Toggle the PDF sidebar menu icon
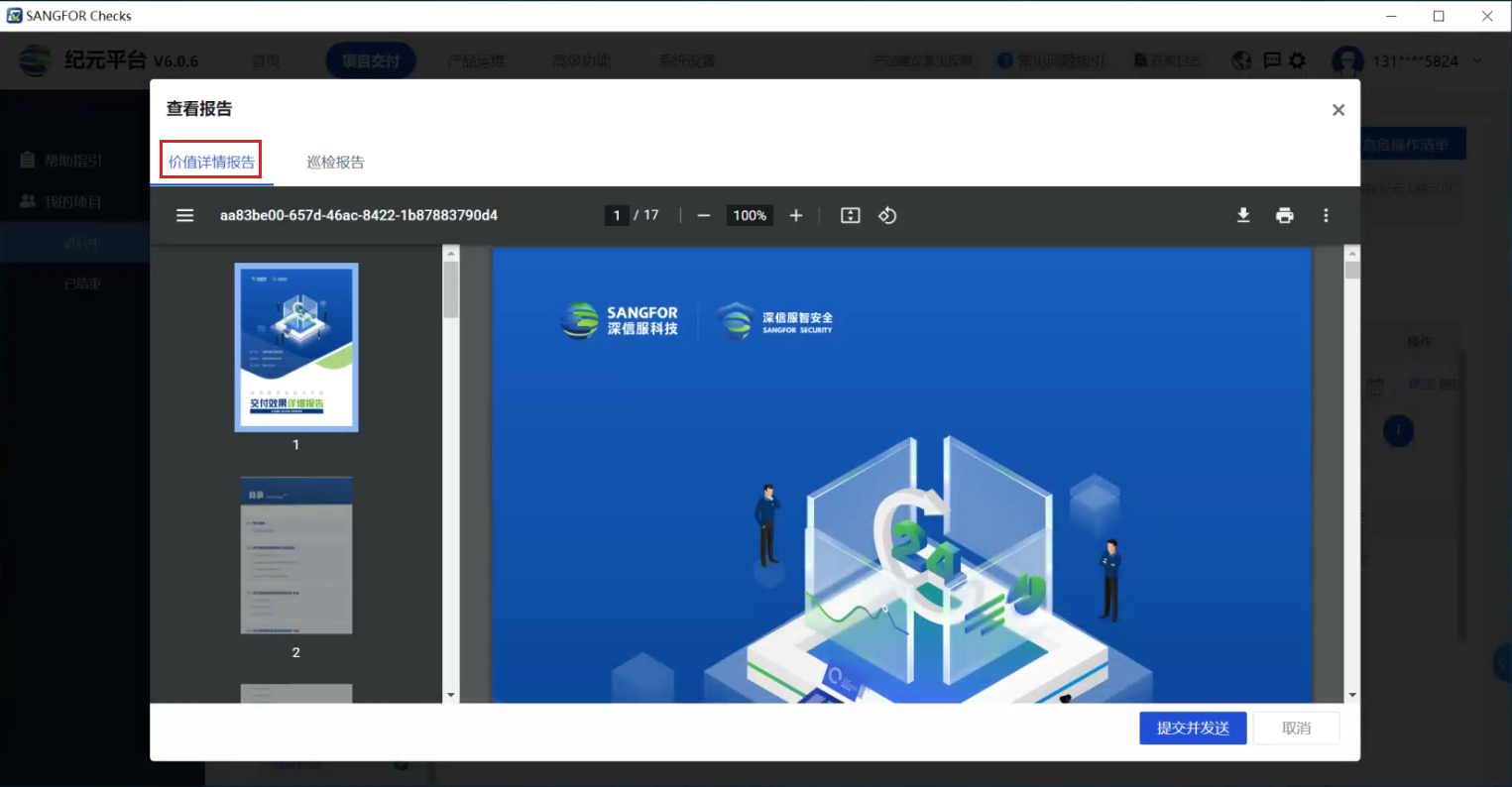Viewport: 1512px width, 787px height. point(184,215)
